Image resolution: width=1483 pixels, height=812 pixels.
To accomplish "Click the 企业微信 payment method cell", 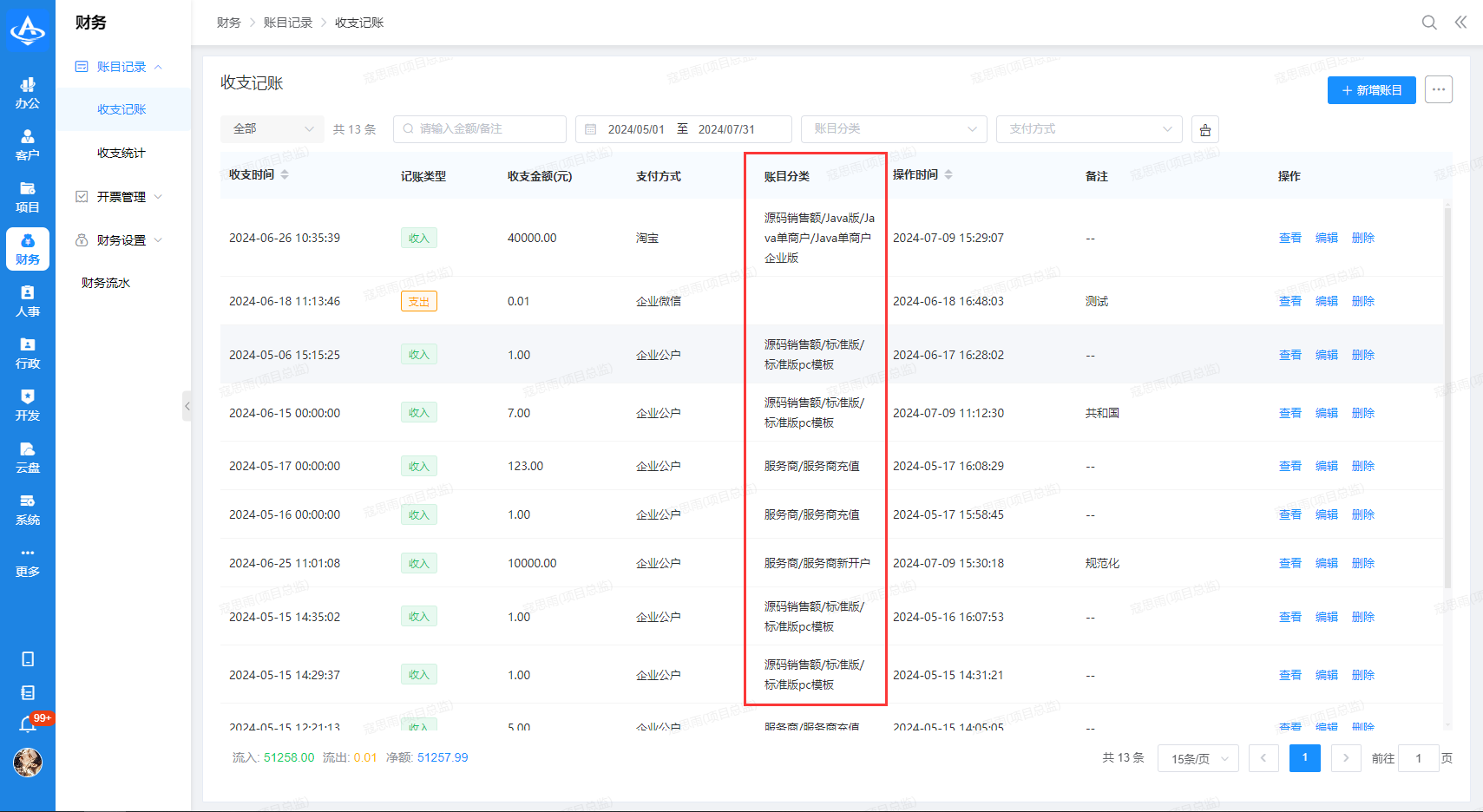I will (659, 301).
